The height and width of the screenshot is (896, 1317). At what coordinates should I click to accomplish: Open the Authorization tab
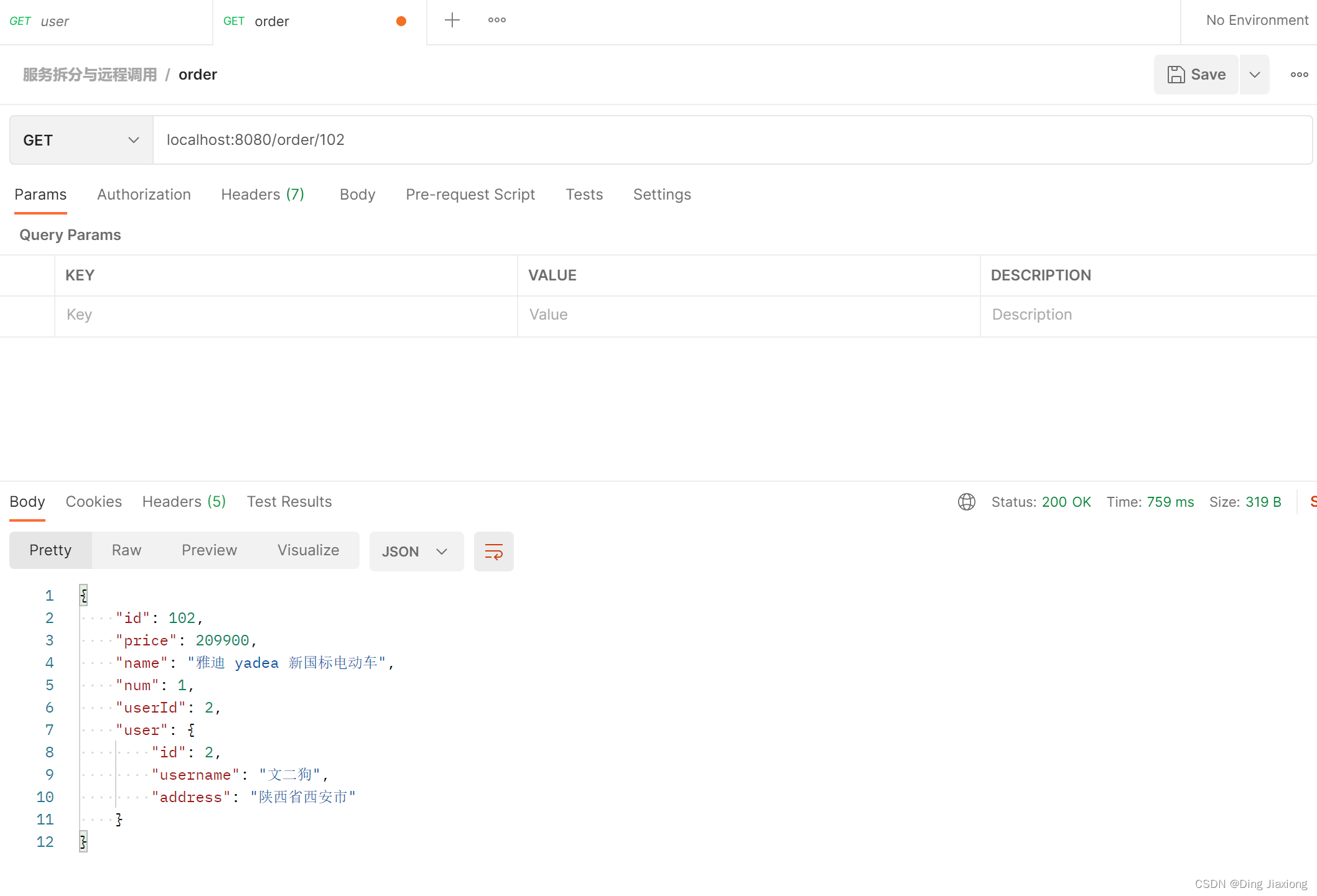tap(144, 195)
